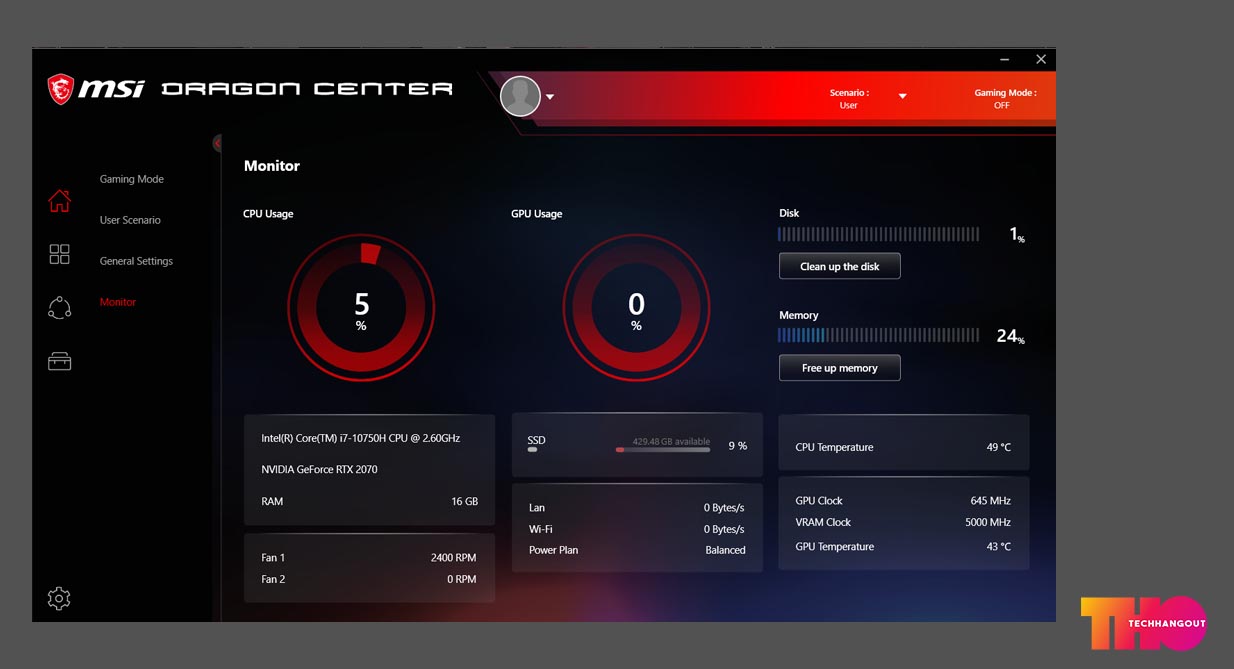1234x669 pixels.
Task: Select the Monitor menu item
Action: (117, 302)
